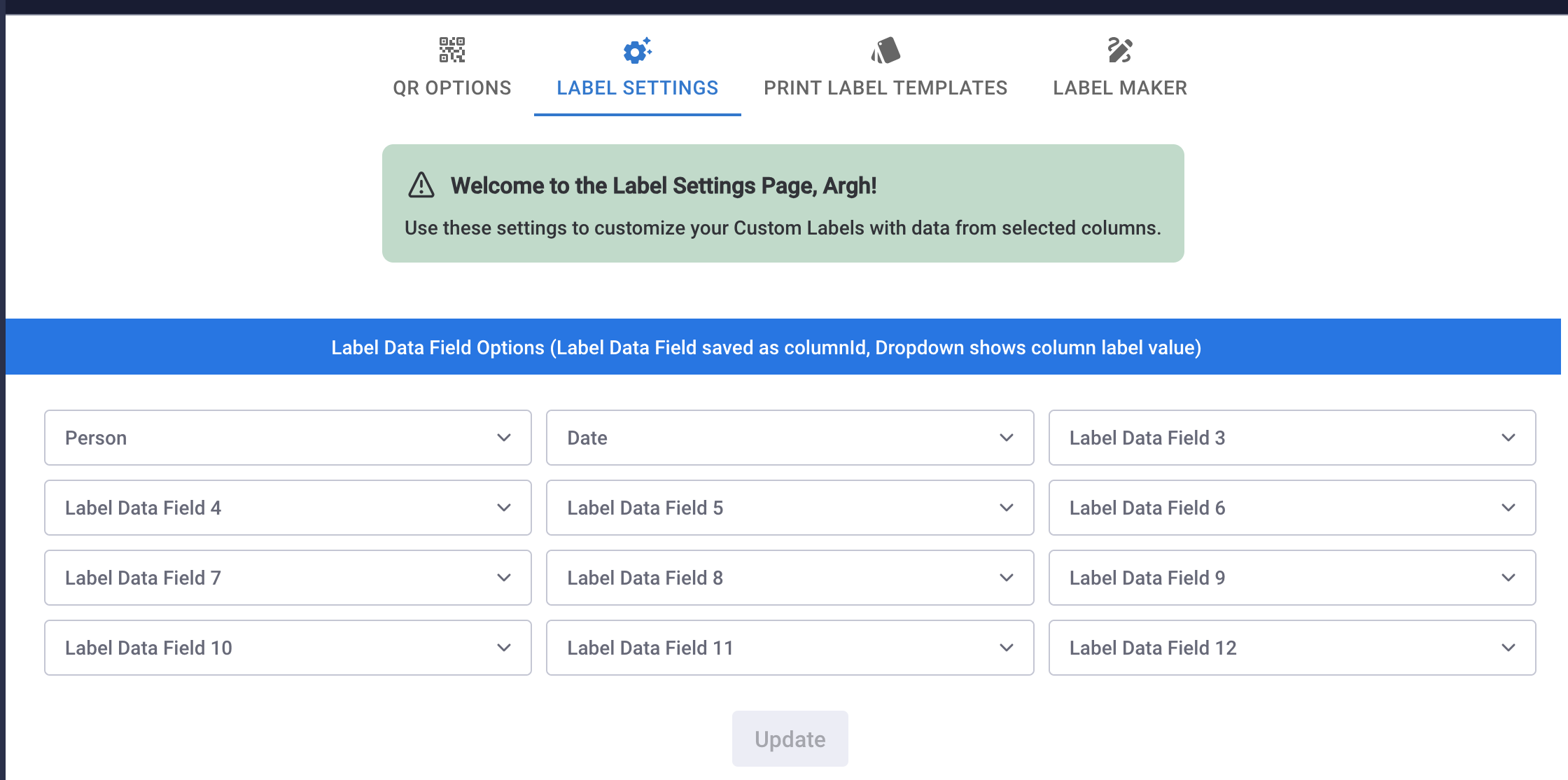Expand Label Data Field 12 dropdown
1568x780 pixels.
coord(1292,648)
